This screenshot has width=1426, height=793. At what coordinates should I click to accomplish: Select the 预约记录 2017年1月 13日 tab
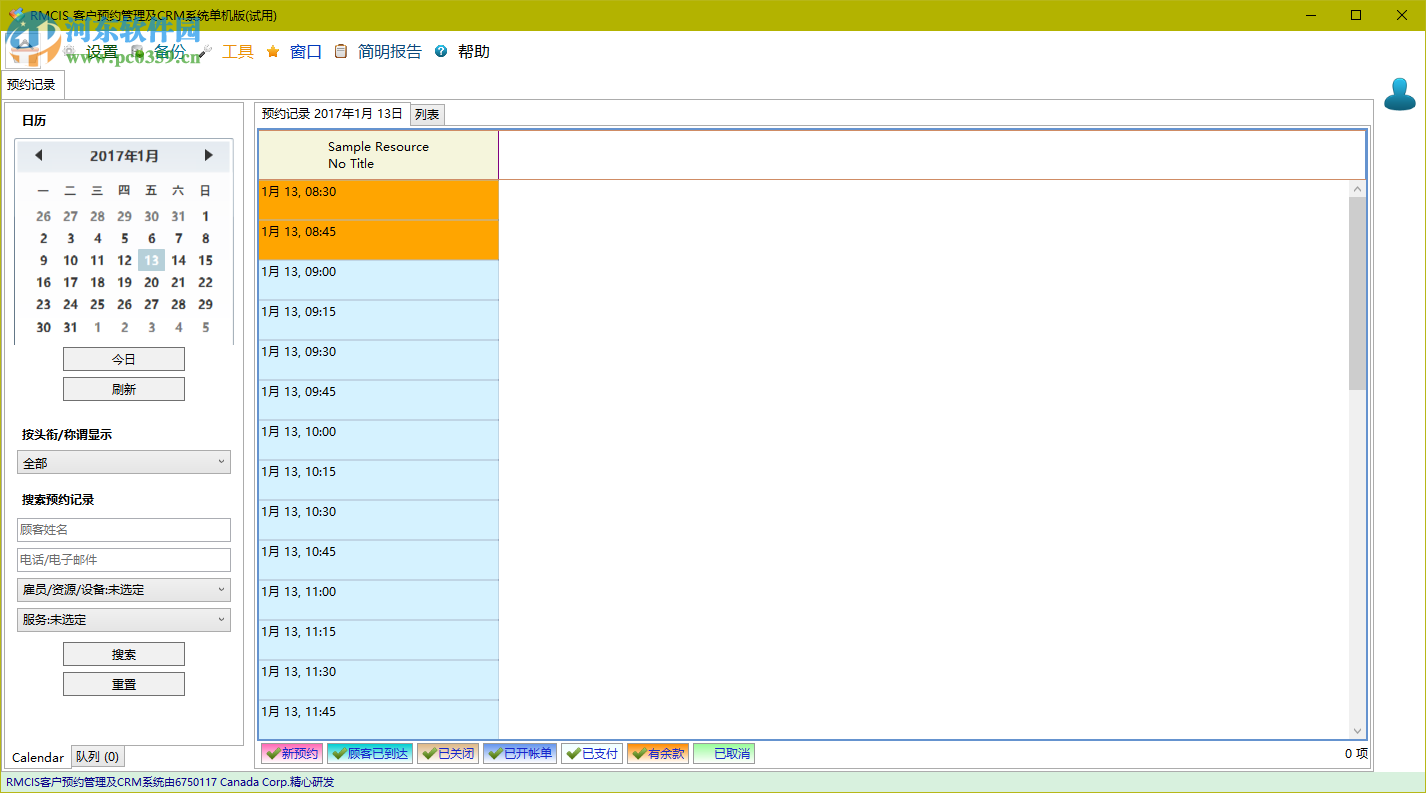tap(332, 114)
